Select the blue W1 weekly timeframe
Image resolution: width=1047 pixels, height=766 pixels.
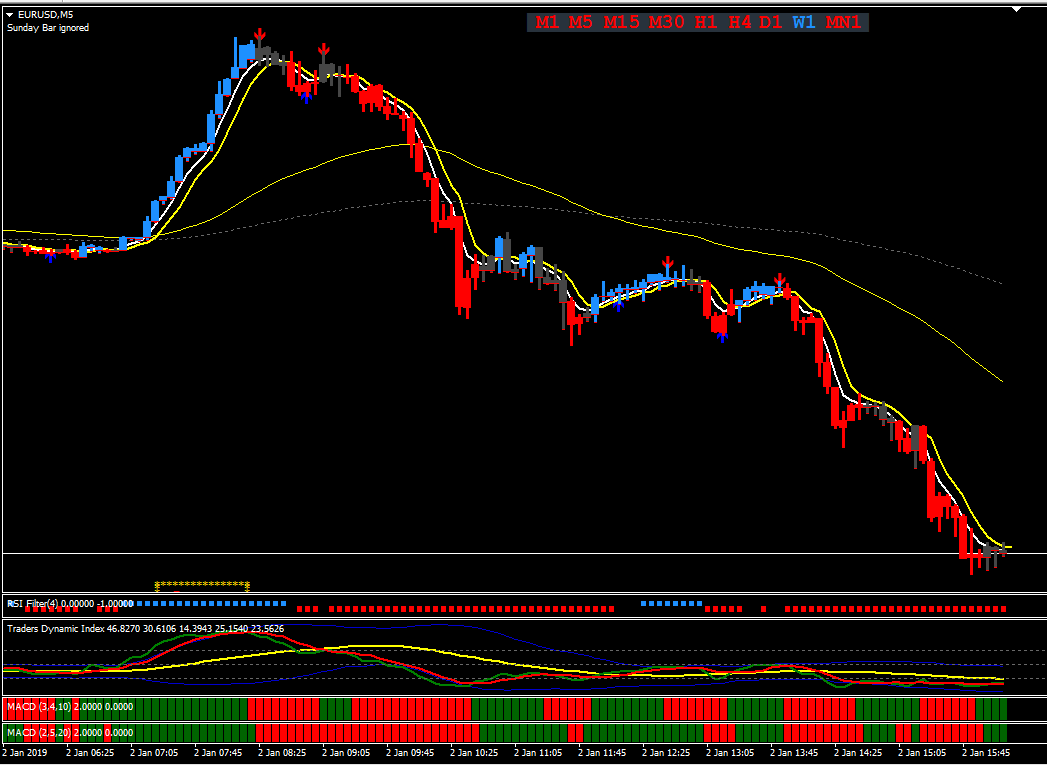point(804,23)
